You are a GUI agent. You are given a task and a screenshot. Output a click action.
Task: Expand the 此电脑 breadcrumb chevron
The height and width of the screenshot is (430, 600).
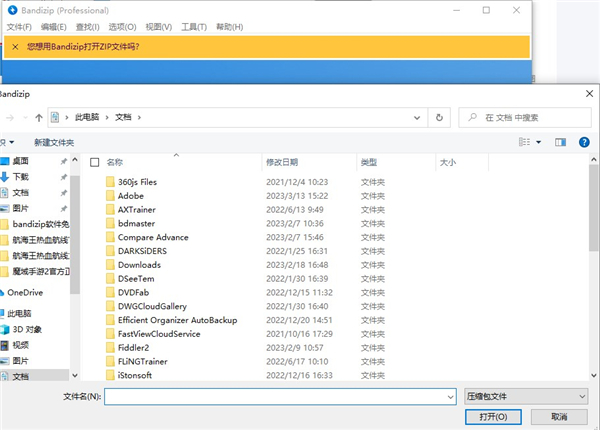pyautogui.click(x=107, y=117)
